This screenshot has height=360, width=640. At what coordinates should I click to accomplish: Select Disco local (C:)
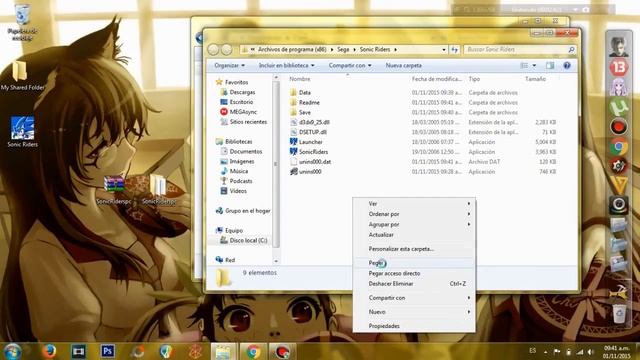coord(248,240)
